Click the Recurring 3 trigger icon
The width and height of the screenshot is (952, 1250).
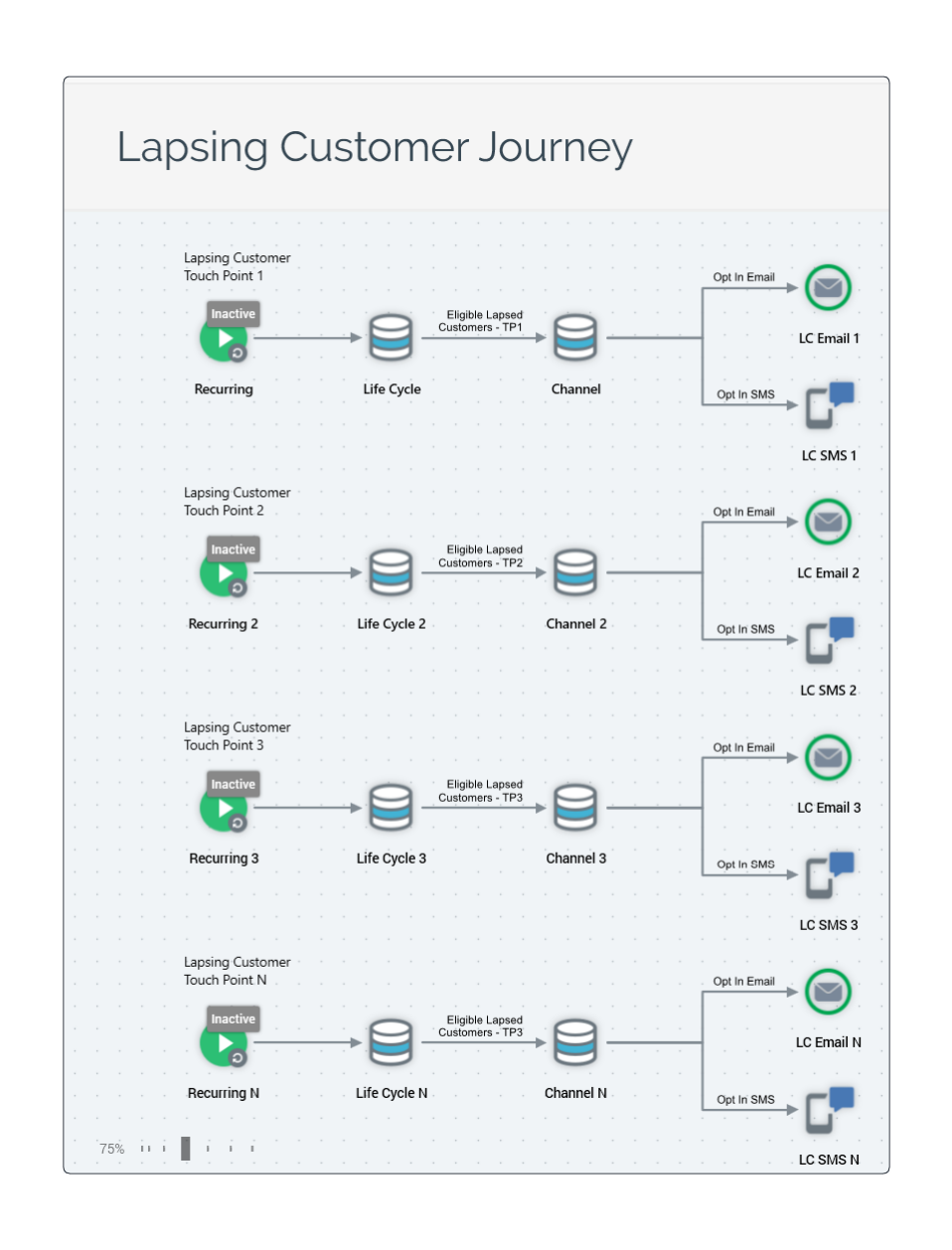pyautogui.click(x=224, y=808)
